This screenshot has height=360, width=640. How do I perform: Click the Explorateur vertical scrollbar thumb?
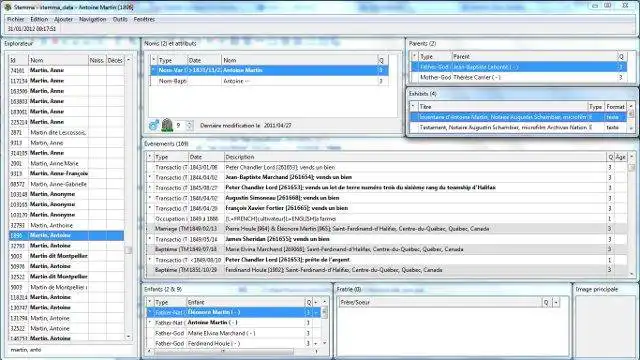coord(129,250)
